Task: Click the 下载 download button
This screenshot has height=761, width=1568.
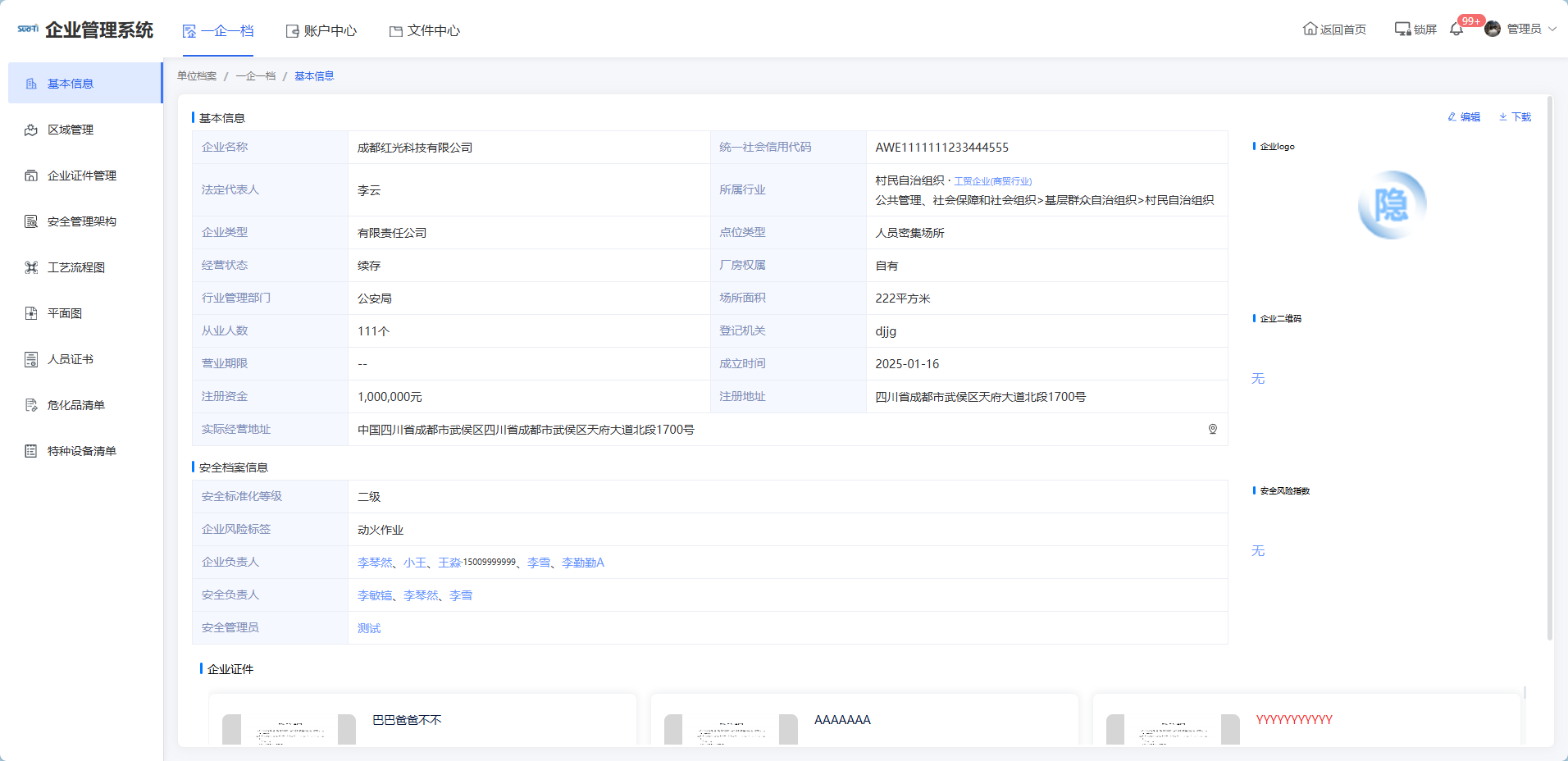Action: pos(1515,117)
